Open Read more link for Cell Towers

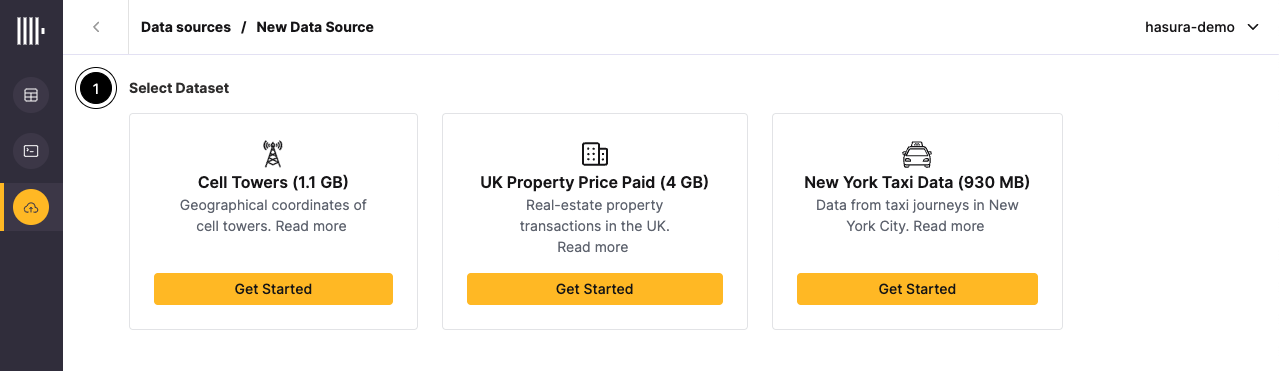[311, 226]
